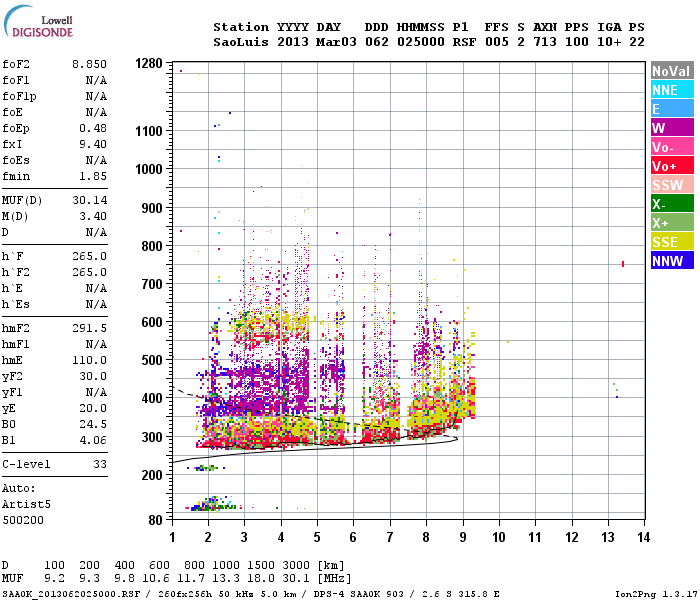Click the Mar03 date in header
Viewport: 700px width, 600px height.
pyautogui.click(x=336, y=42)
